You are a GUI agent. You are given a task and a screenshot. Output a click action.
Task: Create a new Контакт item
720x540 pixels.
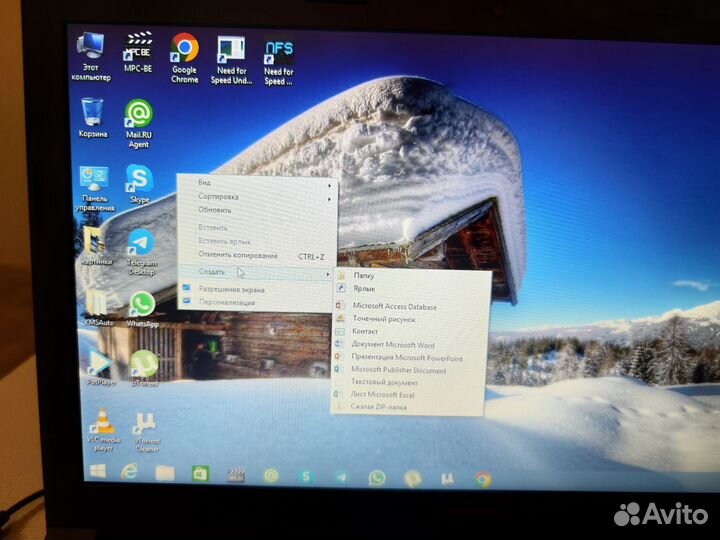pyautogui.click(x=411, y=332)
